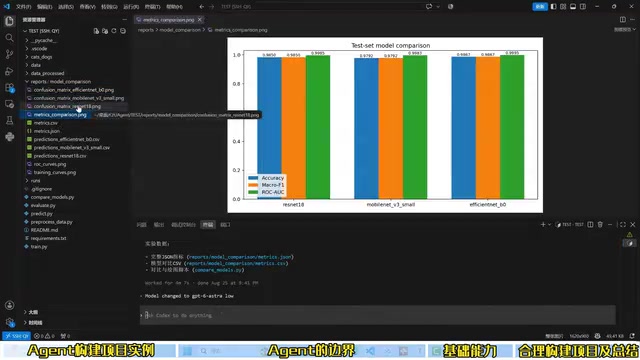640x360 pixels.
Task: Open roc_curves.png in the explorer
Action: click(50, 164)
